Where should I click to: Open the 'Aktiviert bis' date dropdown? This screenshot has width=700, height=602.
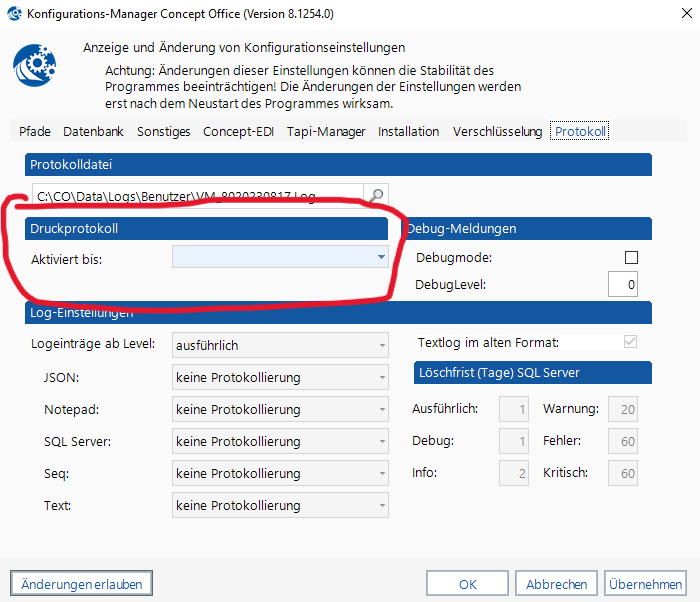point(381,258)
